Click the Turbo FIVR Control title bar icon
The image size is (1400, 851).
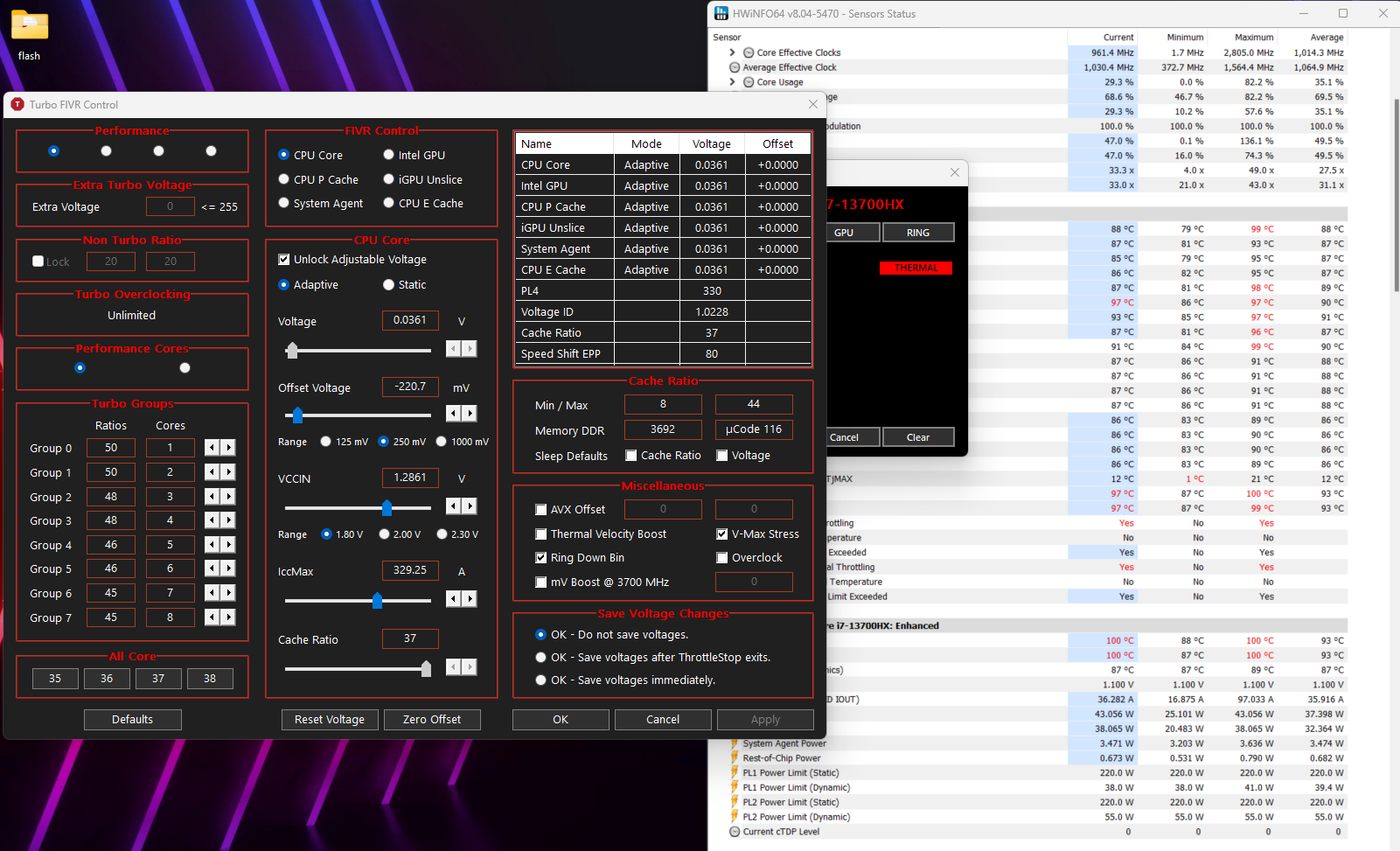pyautogui.click(x=17, y=104)
